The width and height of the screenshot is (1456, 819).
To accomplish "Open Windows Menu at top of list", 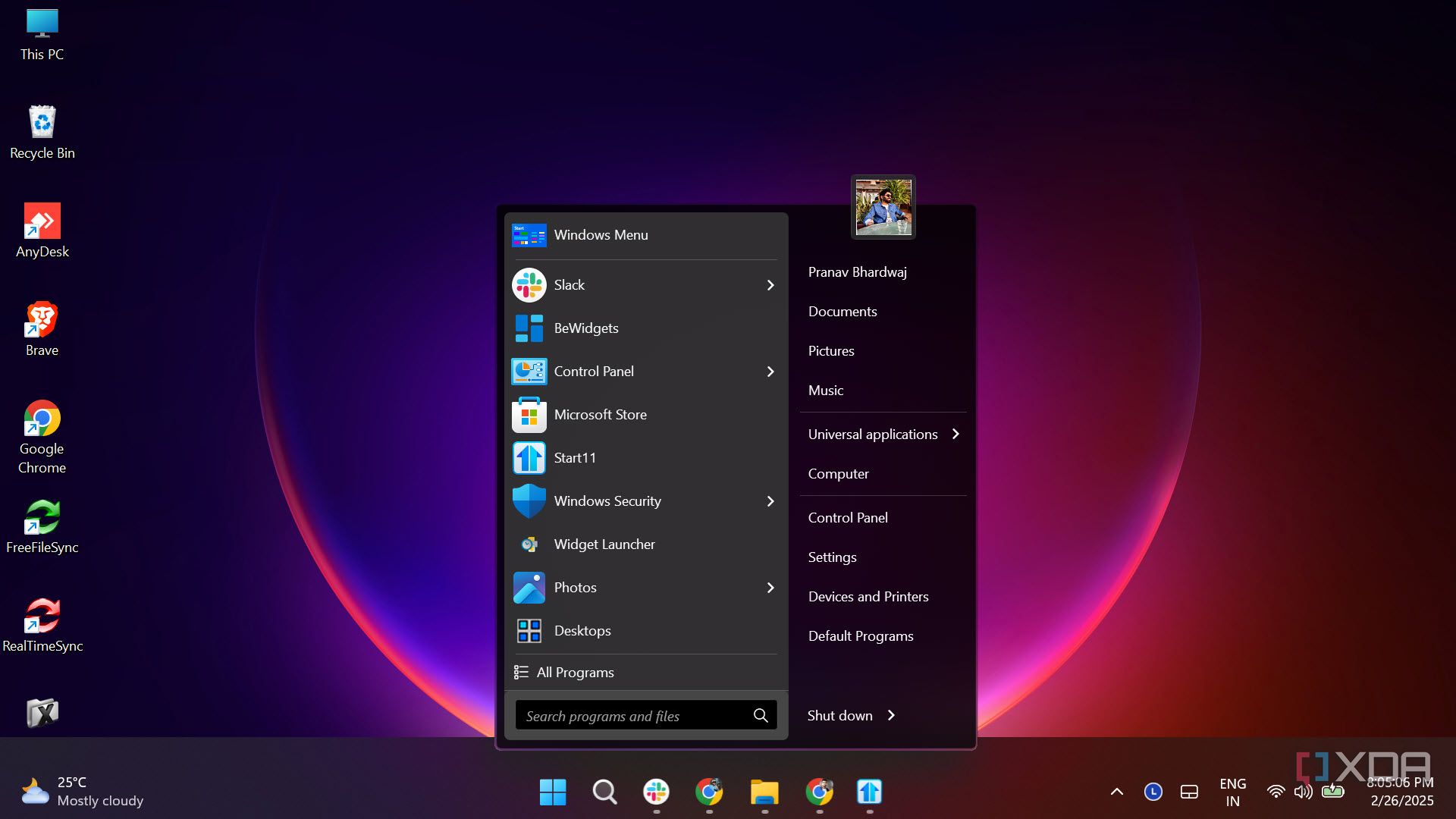I will 646,235.
